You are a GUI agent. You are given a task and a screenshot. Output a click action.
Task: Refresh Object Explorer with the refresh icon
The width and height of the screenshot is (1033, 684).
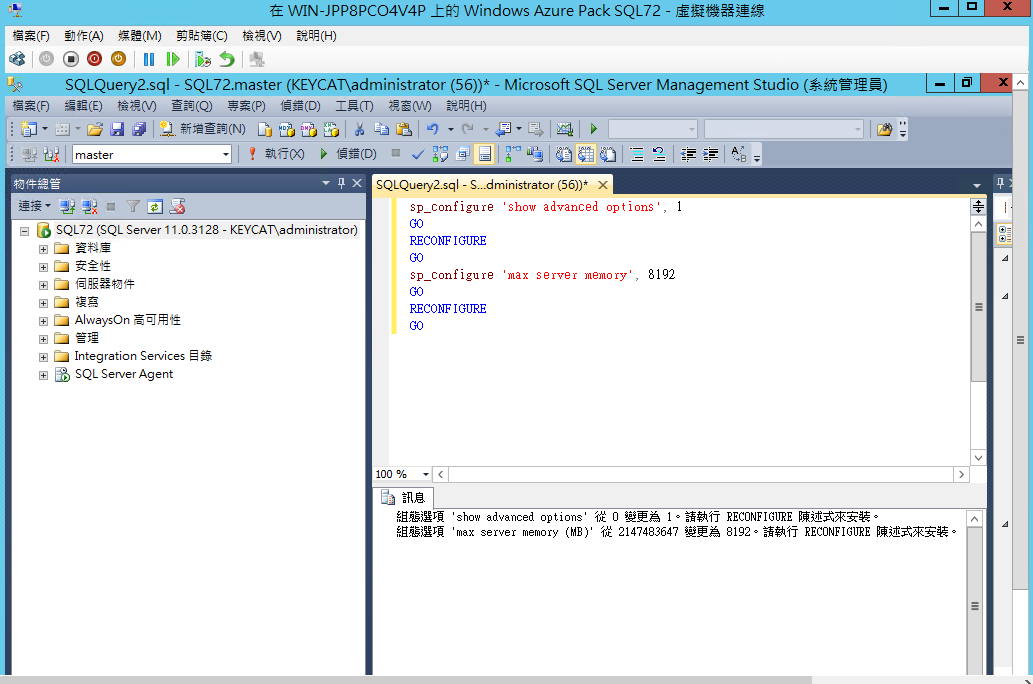point(155,207)
